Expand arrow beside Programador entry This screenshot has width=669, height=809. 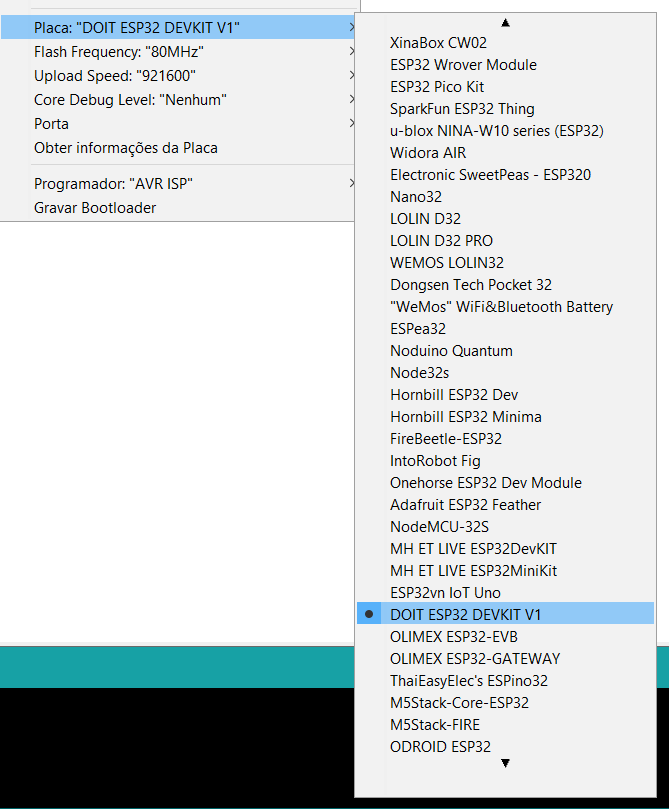(351, 183)
